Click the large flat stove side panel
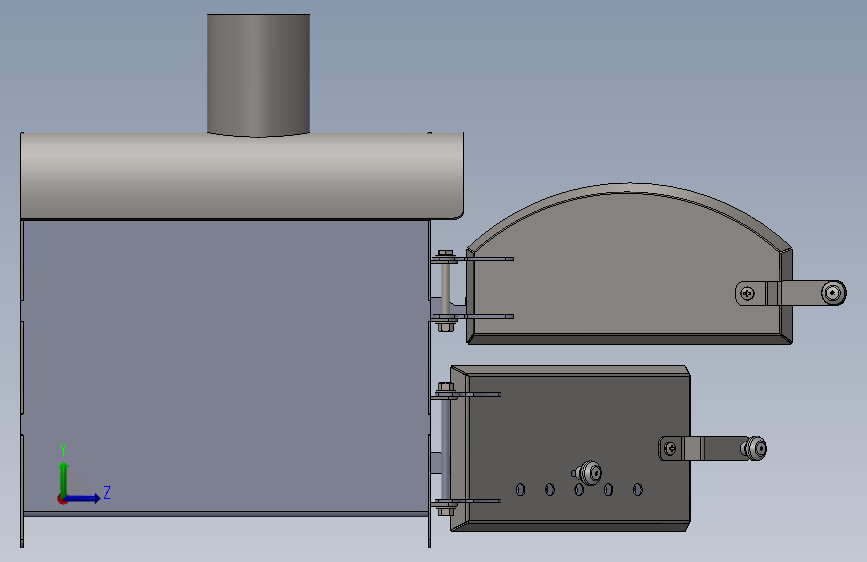Viewport: 867px width, 562px height. point(226,366)
